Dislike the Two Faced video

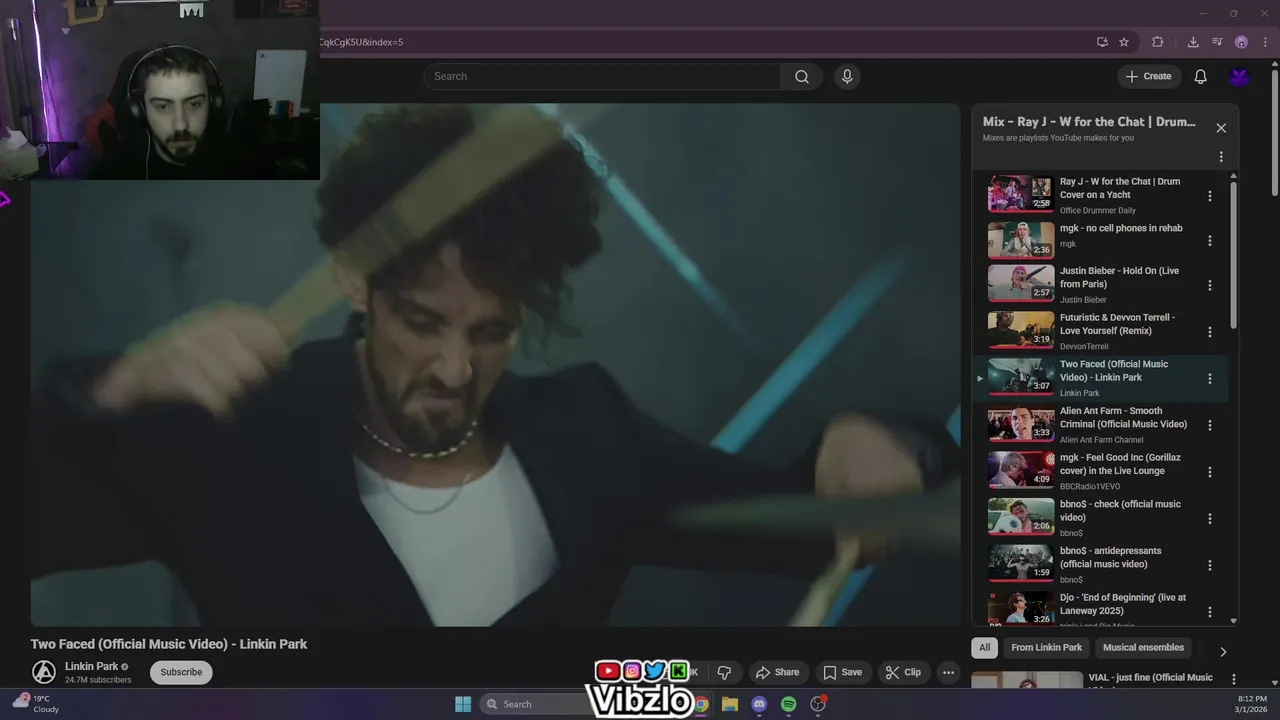725,672
